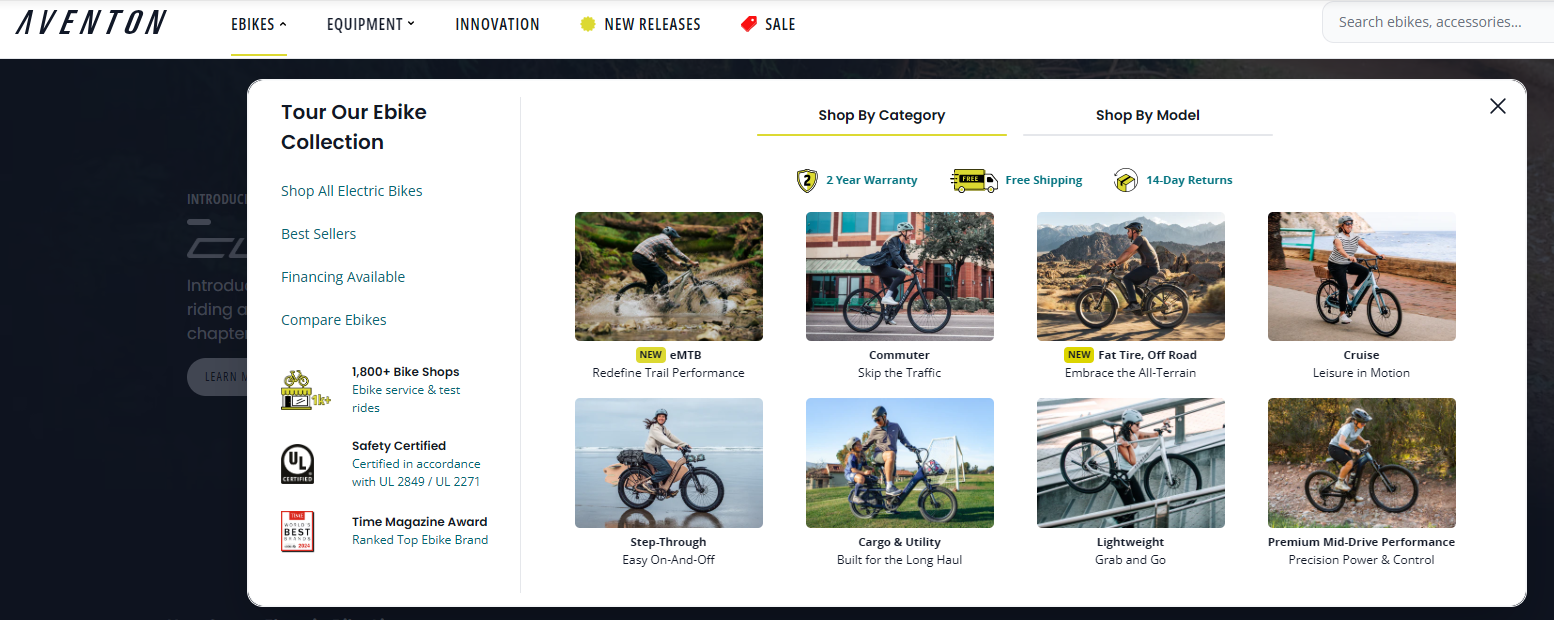Open the Innovation menu item
The width and height of the screenshot is (1554, 620).
coord(497,24)
